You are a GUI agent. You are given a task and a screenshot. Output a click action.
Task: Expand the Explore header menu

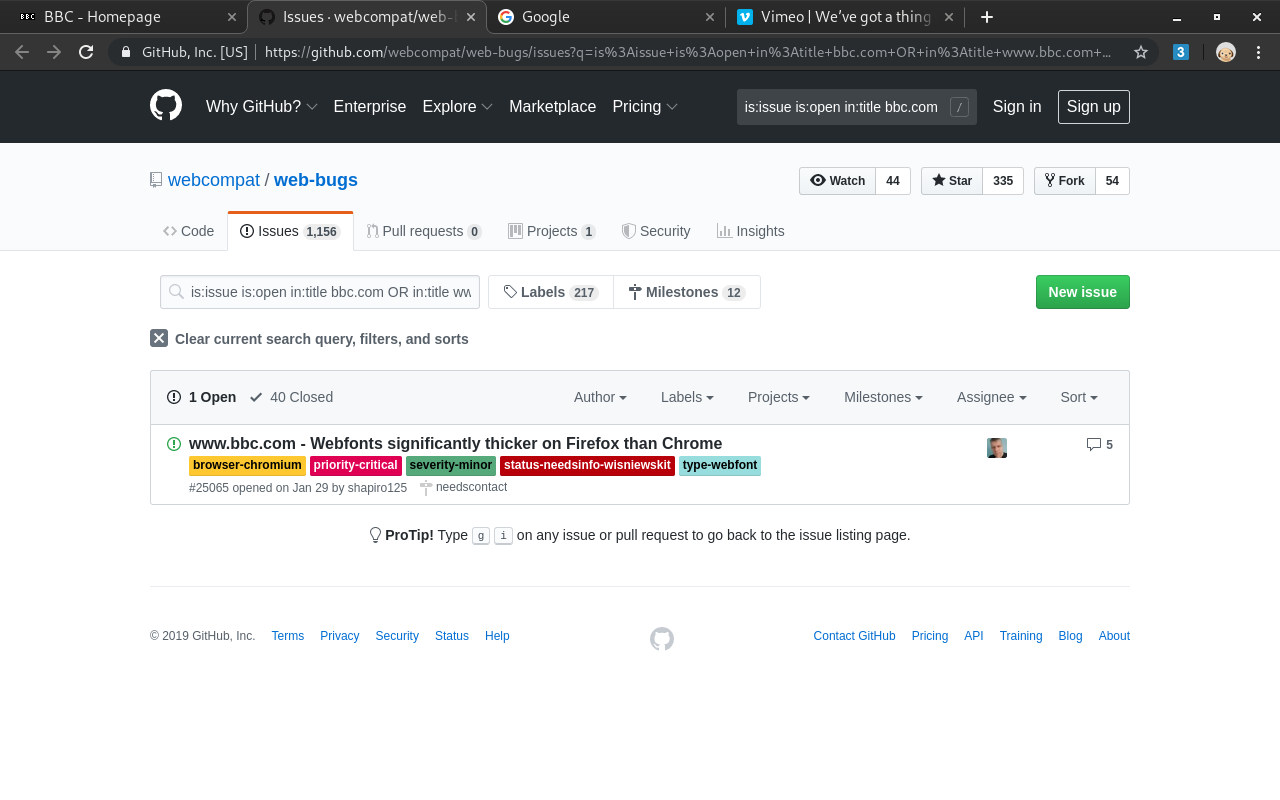coord(458,107)
